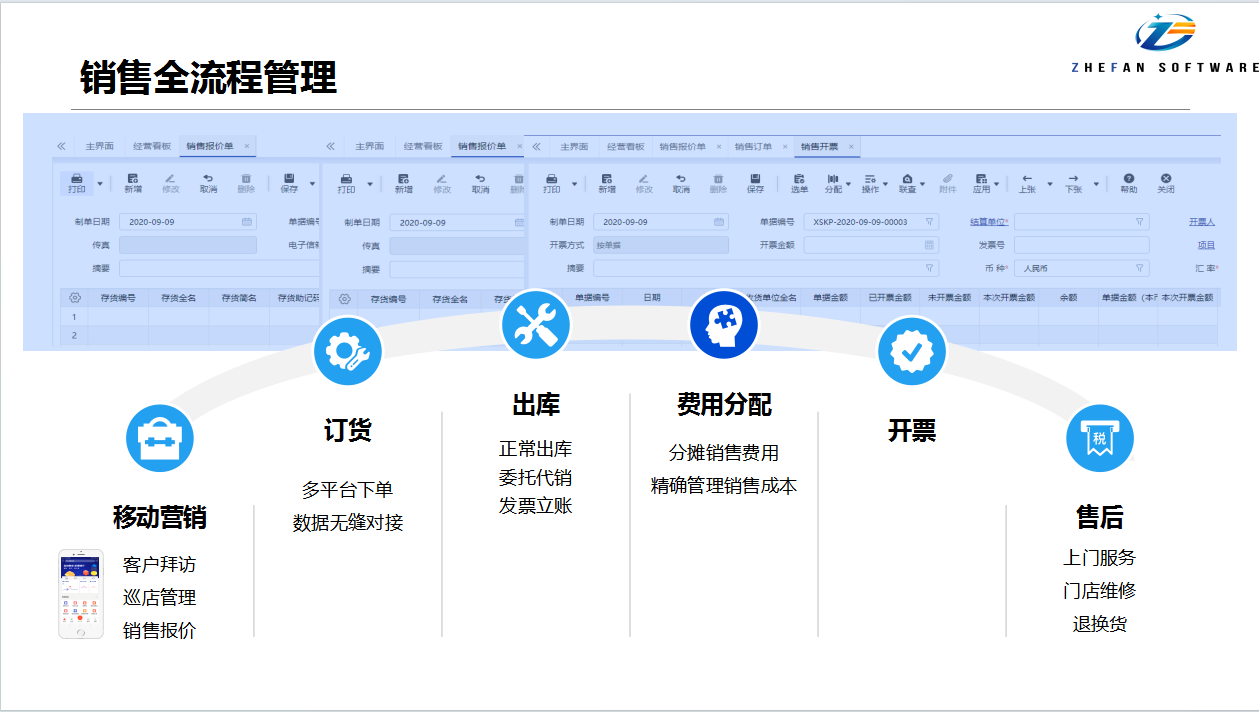The height and width of the screenshot is (712, 1259).
Task: Click the 售后 tax receipt icon
Action: (x=1099, y=438)
